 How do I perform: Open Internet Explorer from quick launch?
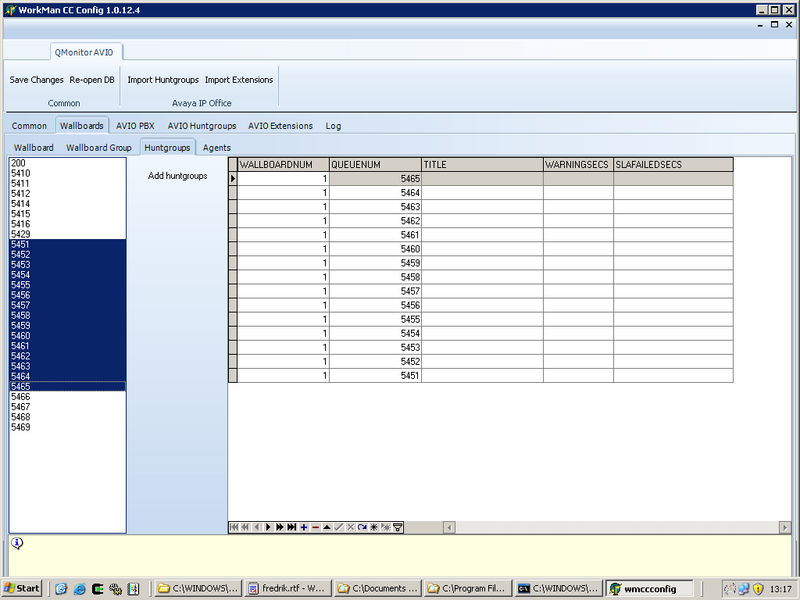(60, 589)
